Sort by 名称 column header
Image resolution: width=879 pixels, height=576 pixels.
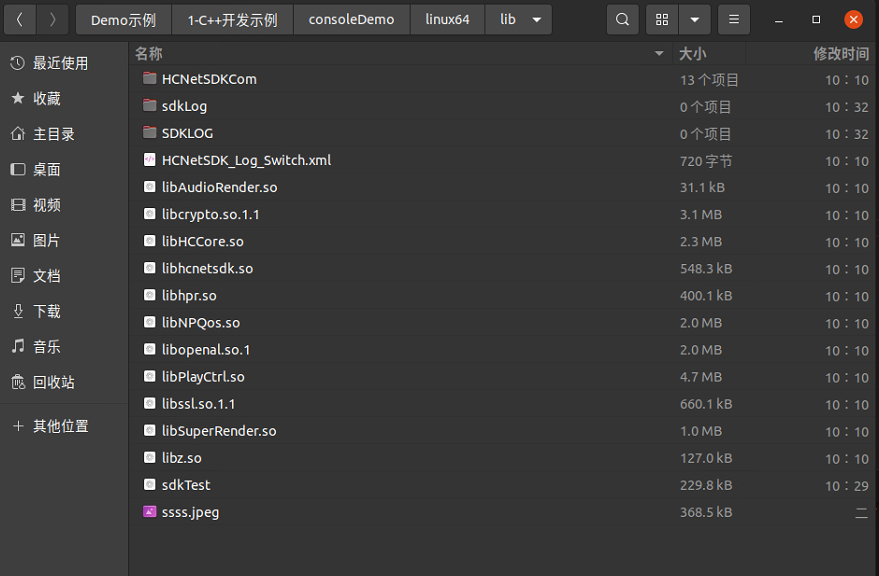(400, 54)
